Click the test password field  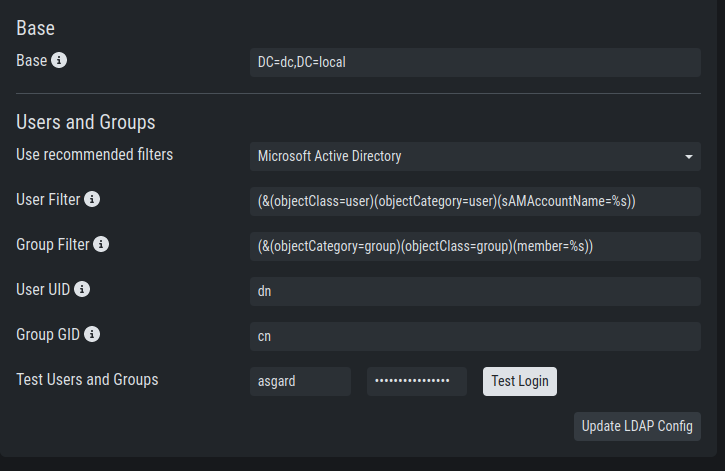(x=417, y=381)
